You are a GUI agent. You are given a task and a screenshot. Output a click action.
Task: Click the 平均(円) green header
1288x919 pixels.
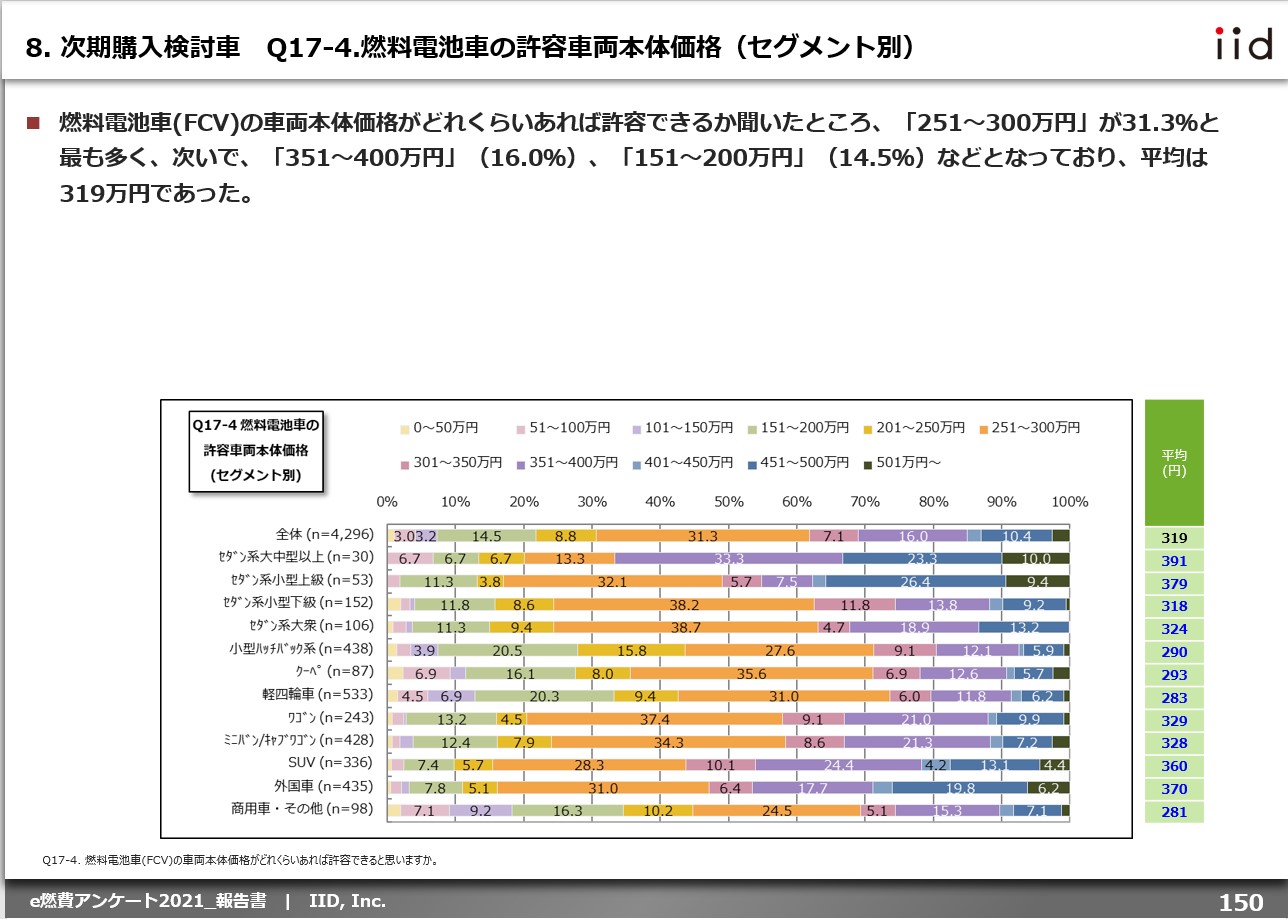click(x=1174, y=462)
